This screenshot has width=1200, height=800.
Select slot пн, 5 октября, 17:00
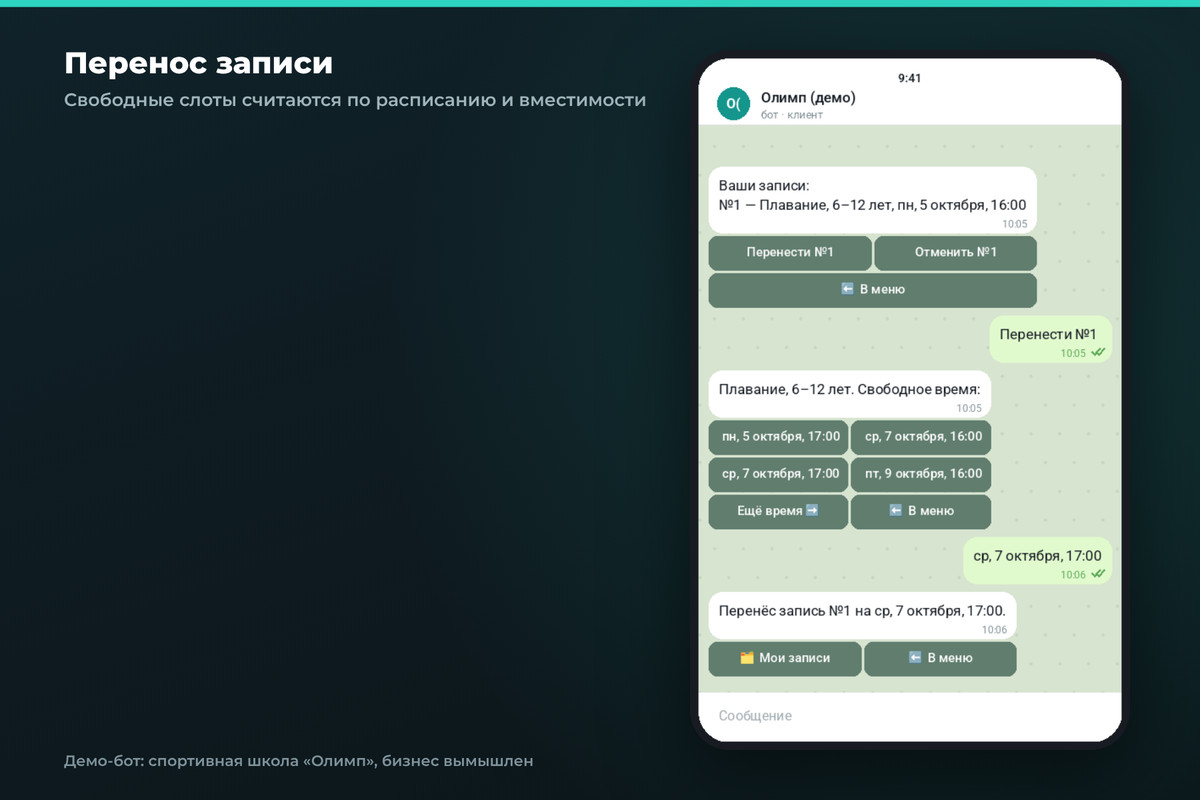pos(779,437)
